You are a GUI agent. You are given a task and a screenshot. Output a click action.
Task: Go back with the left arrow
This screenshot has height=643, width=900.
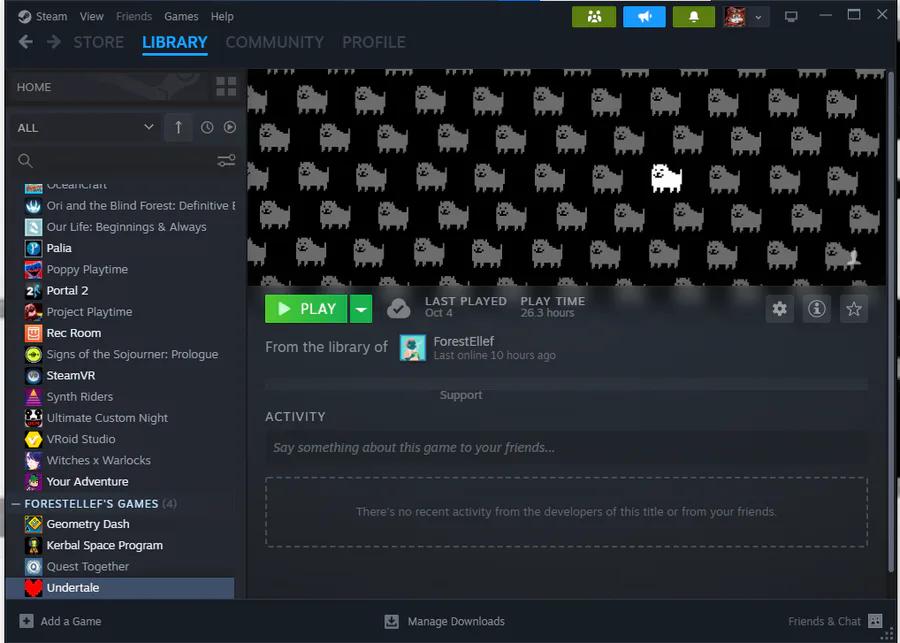click(x=25, y=42)
